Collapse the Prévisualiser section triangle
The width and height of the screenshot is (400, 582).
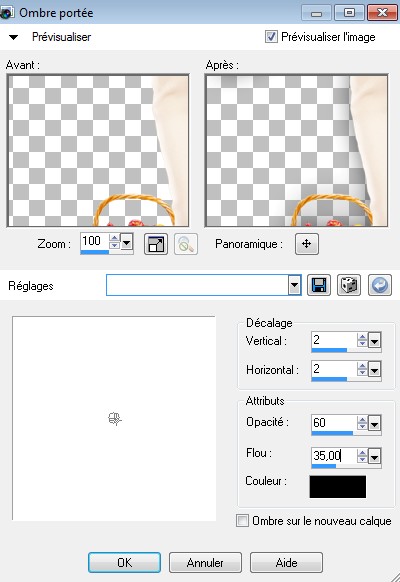click(13, 37)
